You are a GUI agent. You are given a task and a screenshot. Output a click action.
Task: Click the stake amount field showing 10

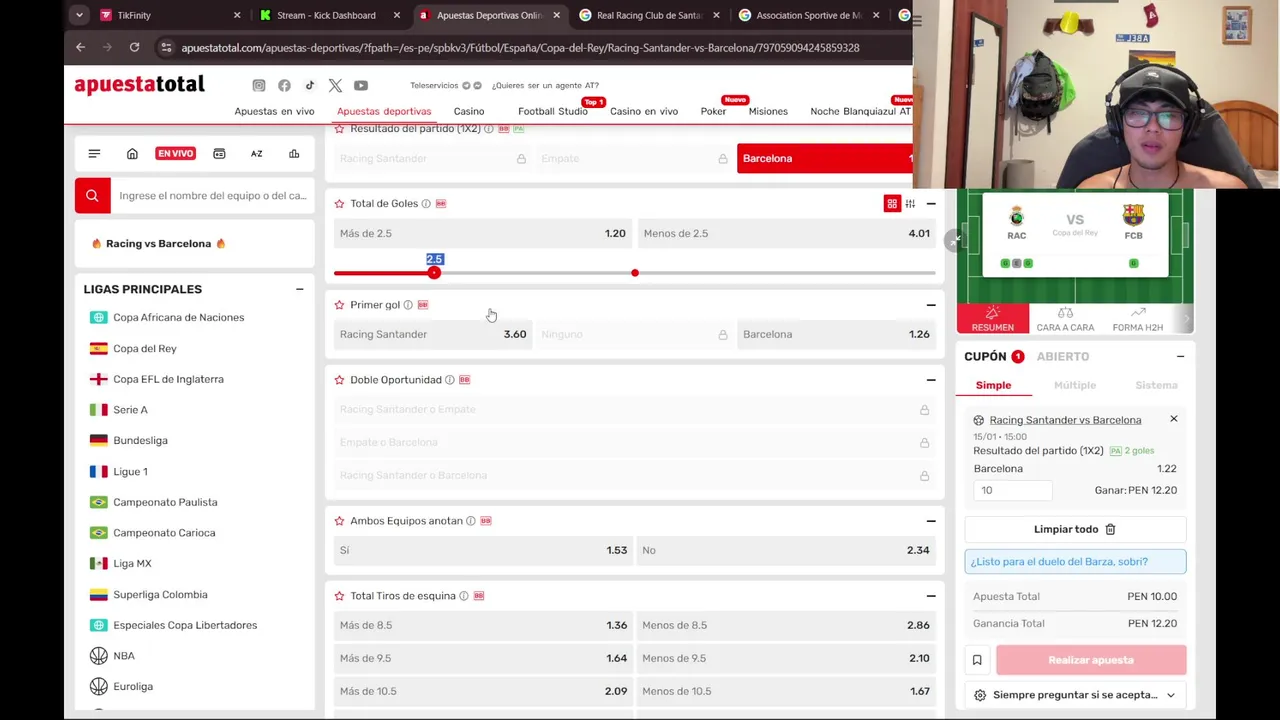point(1013,490)
